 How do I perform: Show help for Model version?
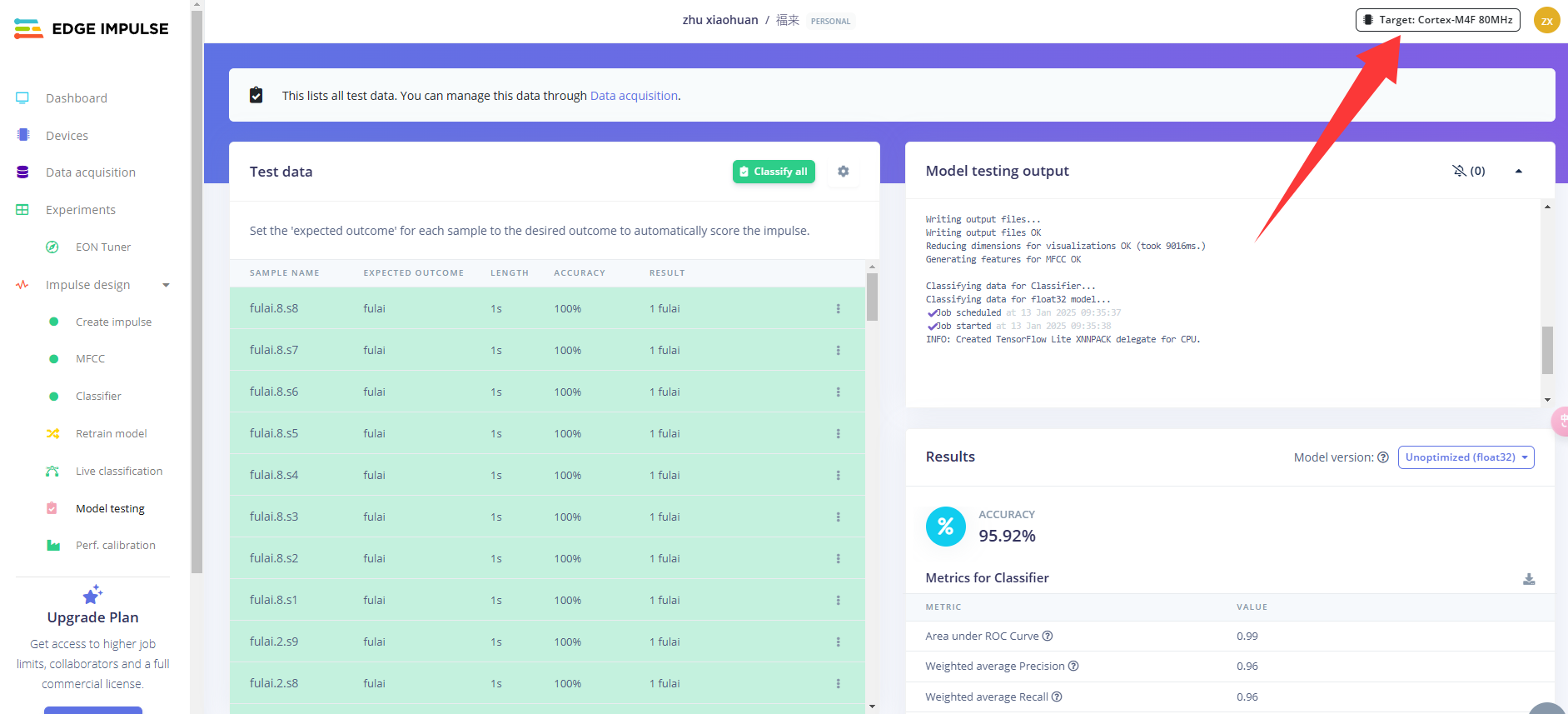click(1383, 457)
